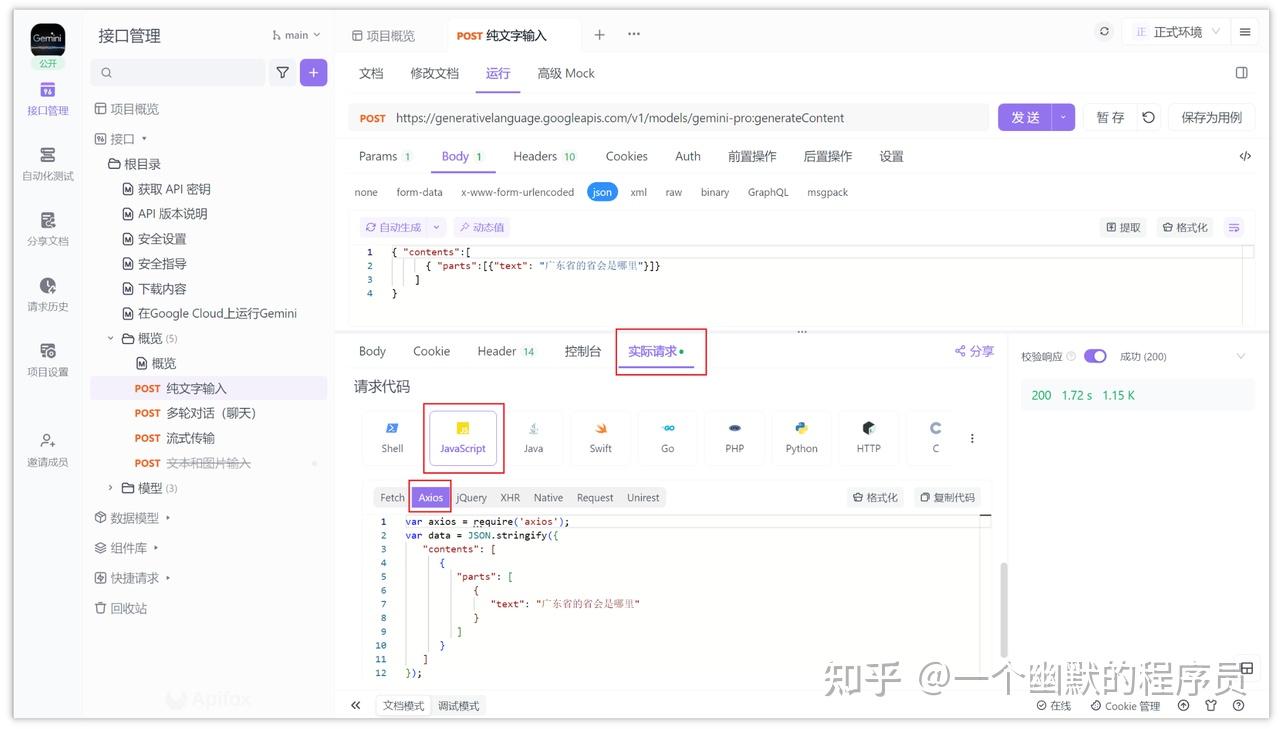This screenshot has width=1280, height=729.
Task: Select the Python code example icon
Action: click(801, 437)
